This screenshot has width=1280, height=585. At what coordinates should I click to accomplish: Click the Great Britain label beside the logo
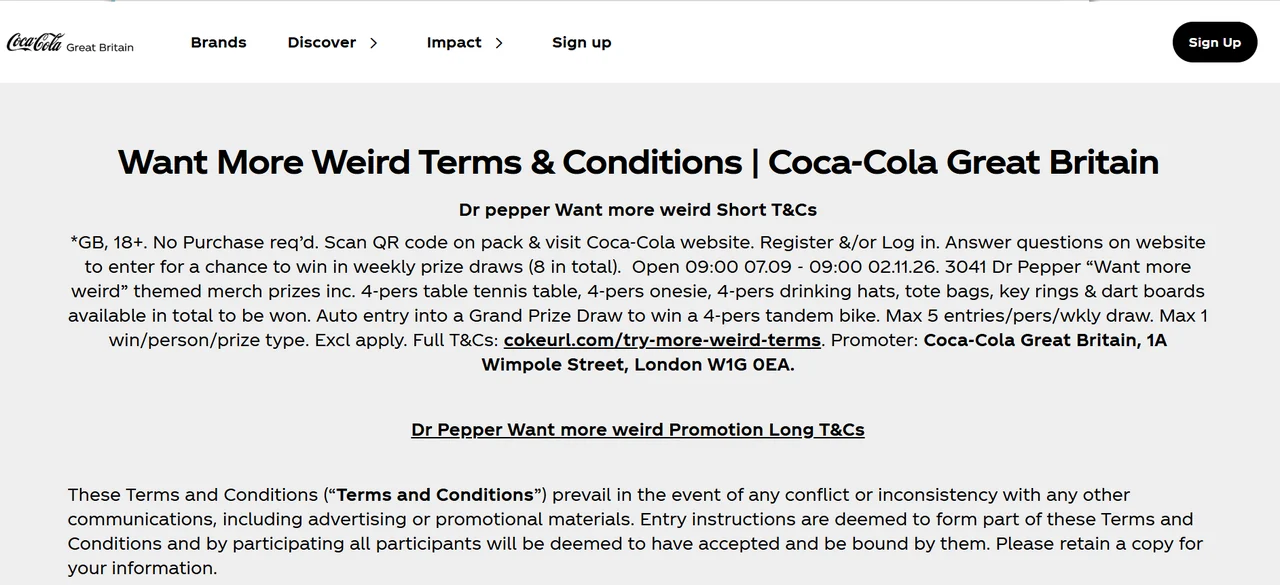(100, 47)
